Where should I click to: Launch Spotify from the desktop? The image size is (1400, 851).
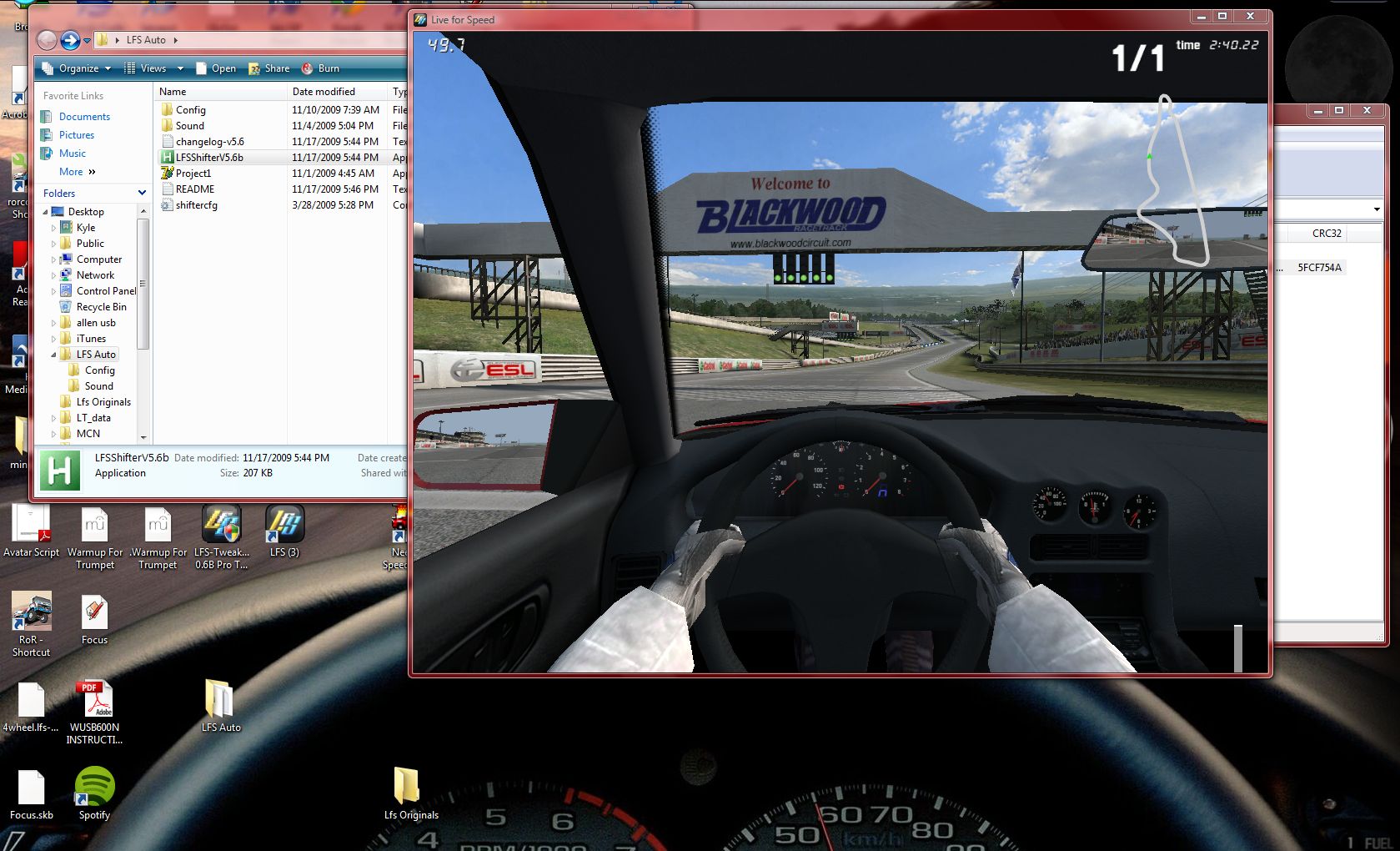[94, 793]
